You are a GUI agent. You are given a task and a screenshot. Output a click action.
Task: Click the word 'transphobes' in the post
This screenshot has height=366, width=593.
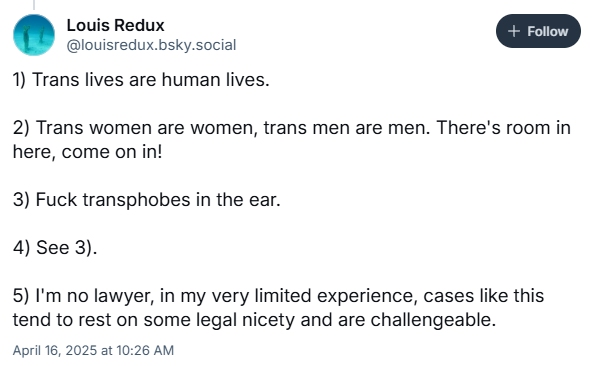(136, 200)
